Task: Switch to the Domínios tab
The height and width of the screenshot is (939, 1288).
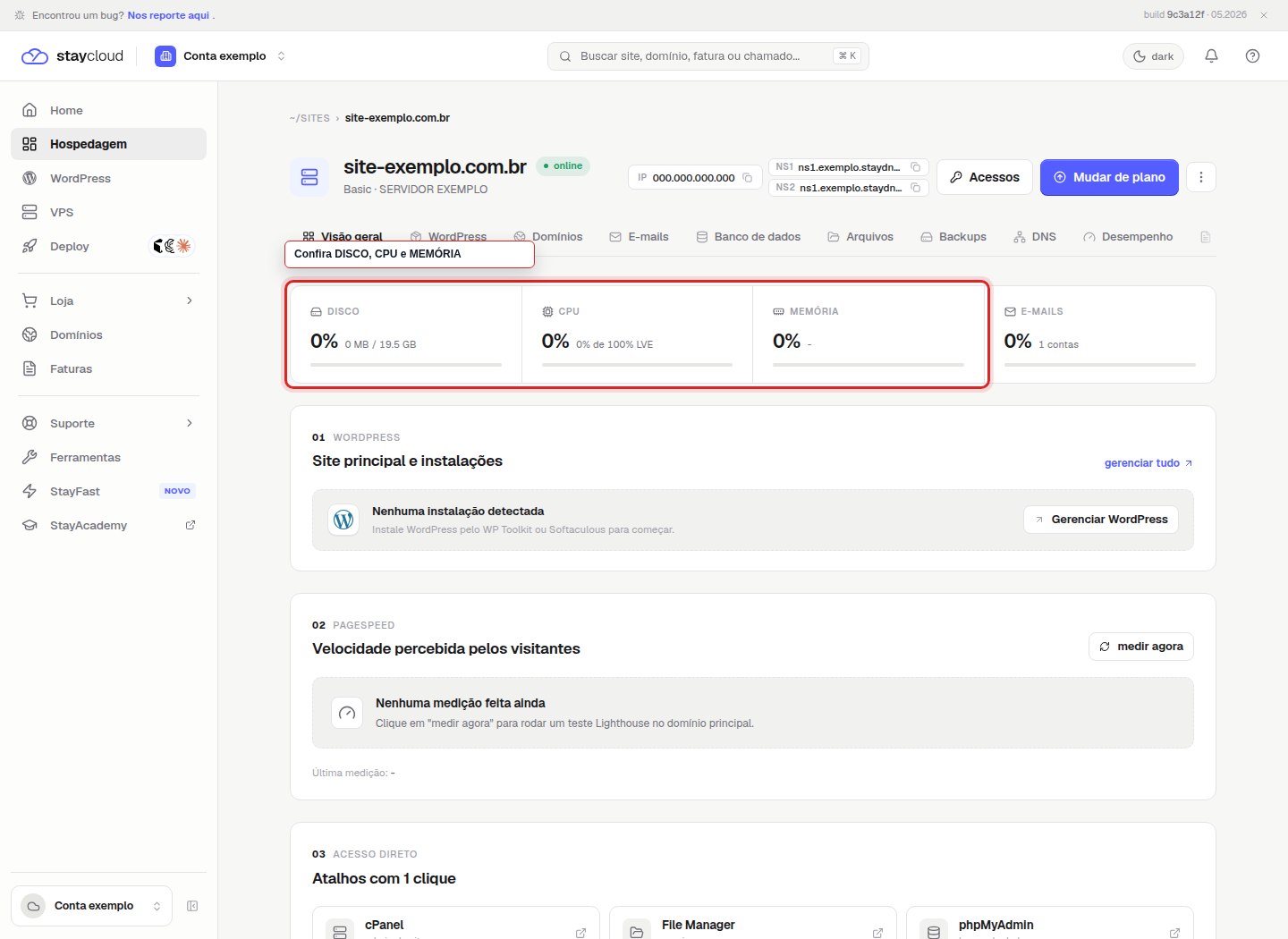Action: coord(548,237)
